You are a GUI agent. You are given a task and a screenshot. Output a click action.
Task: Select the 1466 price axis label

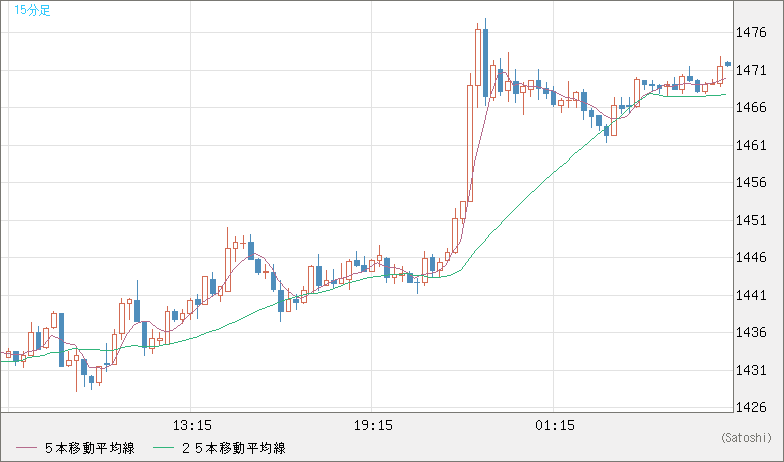(x=751, y=108)
